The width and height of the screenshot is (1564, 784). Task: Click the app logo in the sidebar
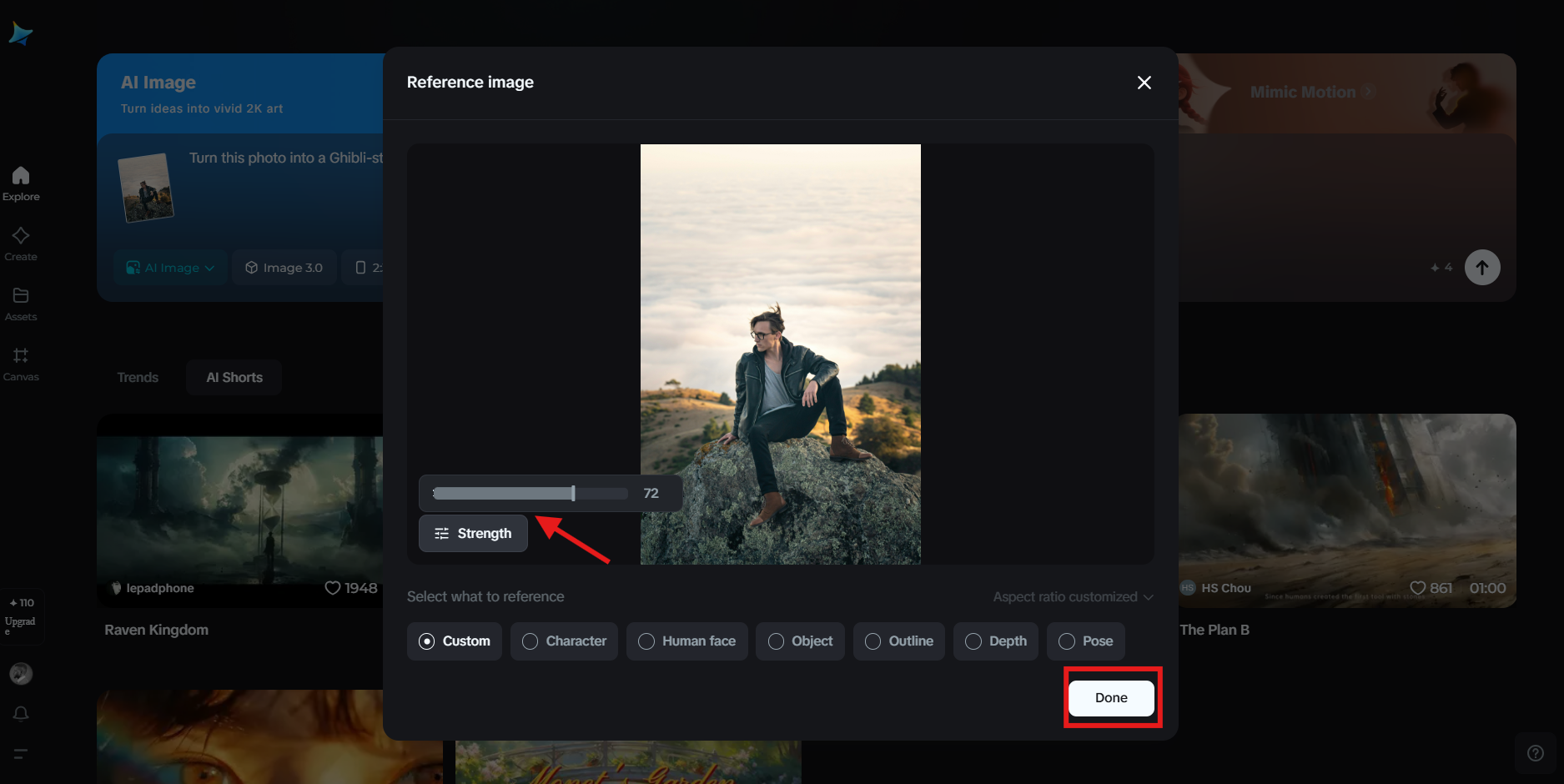(x=20, y=33)
